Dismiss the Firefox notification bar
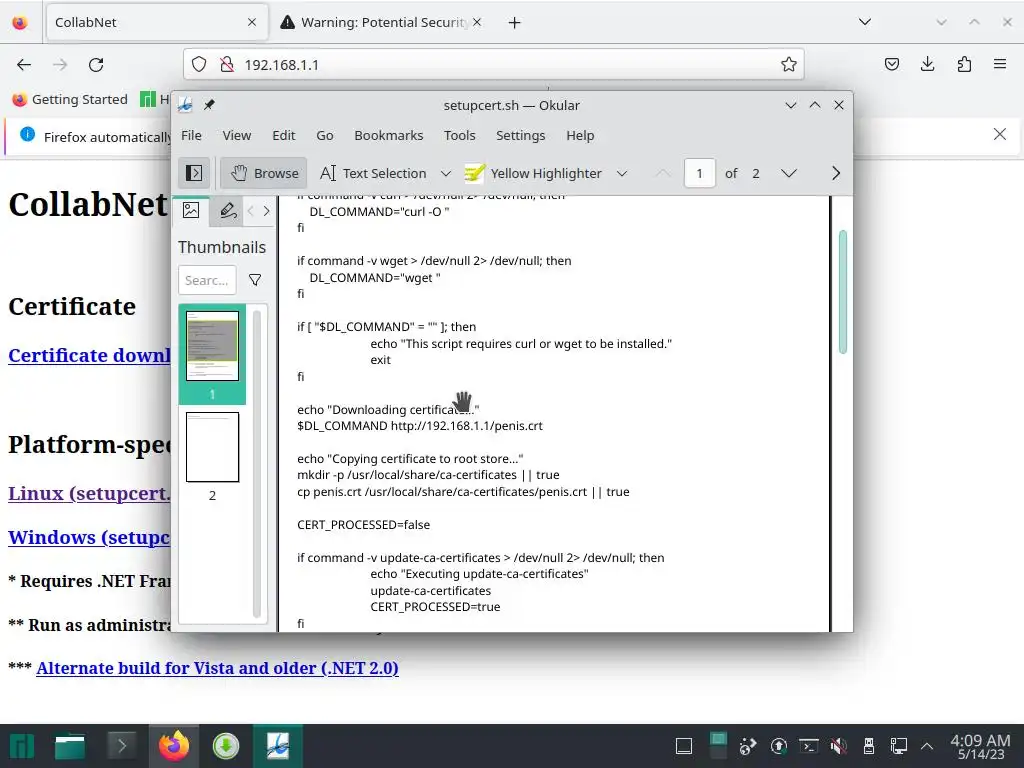This screenshot has height=768, width=1024. [1000, 134]
